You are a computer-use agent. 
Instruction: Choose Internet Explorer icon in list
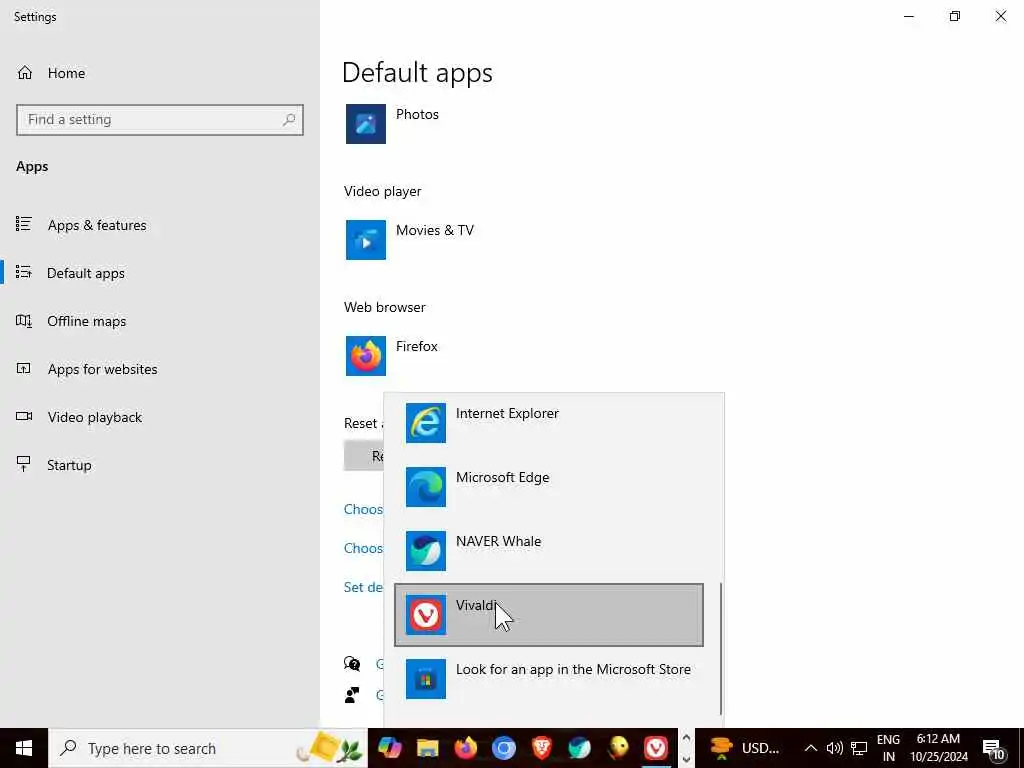click(426, 423)
